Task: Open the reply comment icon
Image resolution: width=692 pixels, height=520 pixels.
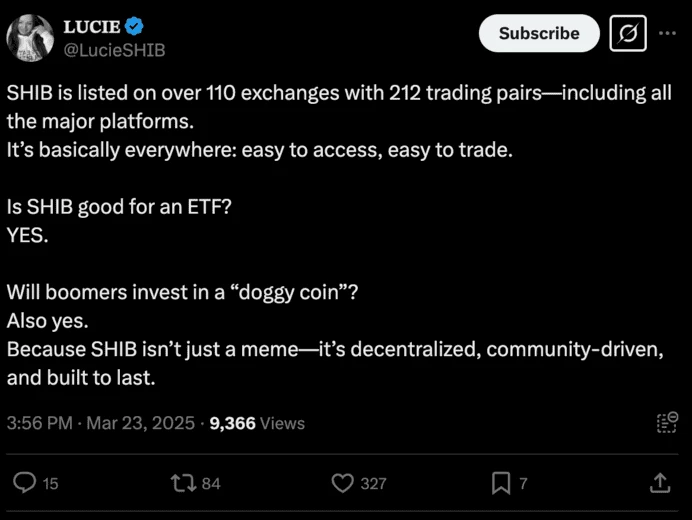Action: point(25,483)
